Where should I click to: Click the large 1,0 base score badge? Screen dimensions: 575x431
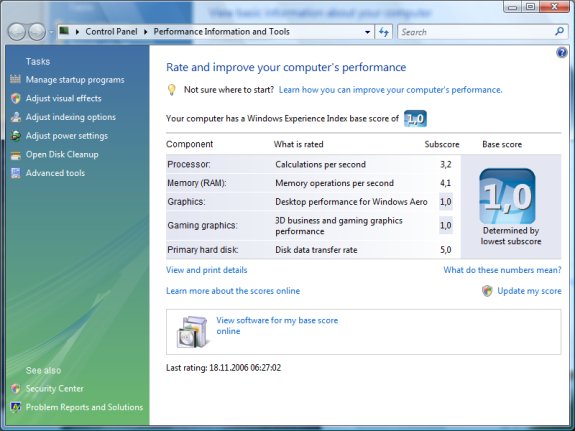(507, 196)
